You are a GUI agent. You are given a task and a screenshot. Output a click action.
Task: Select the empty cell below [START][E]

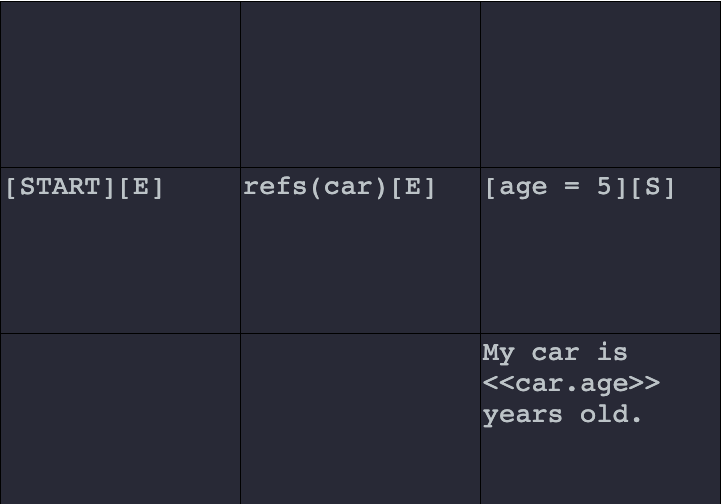pyautogui.click(x=120, y=419)
